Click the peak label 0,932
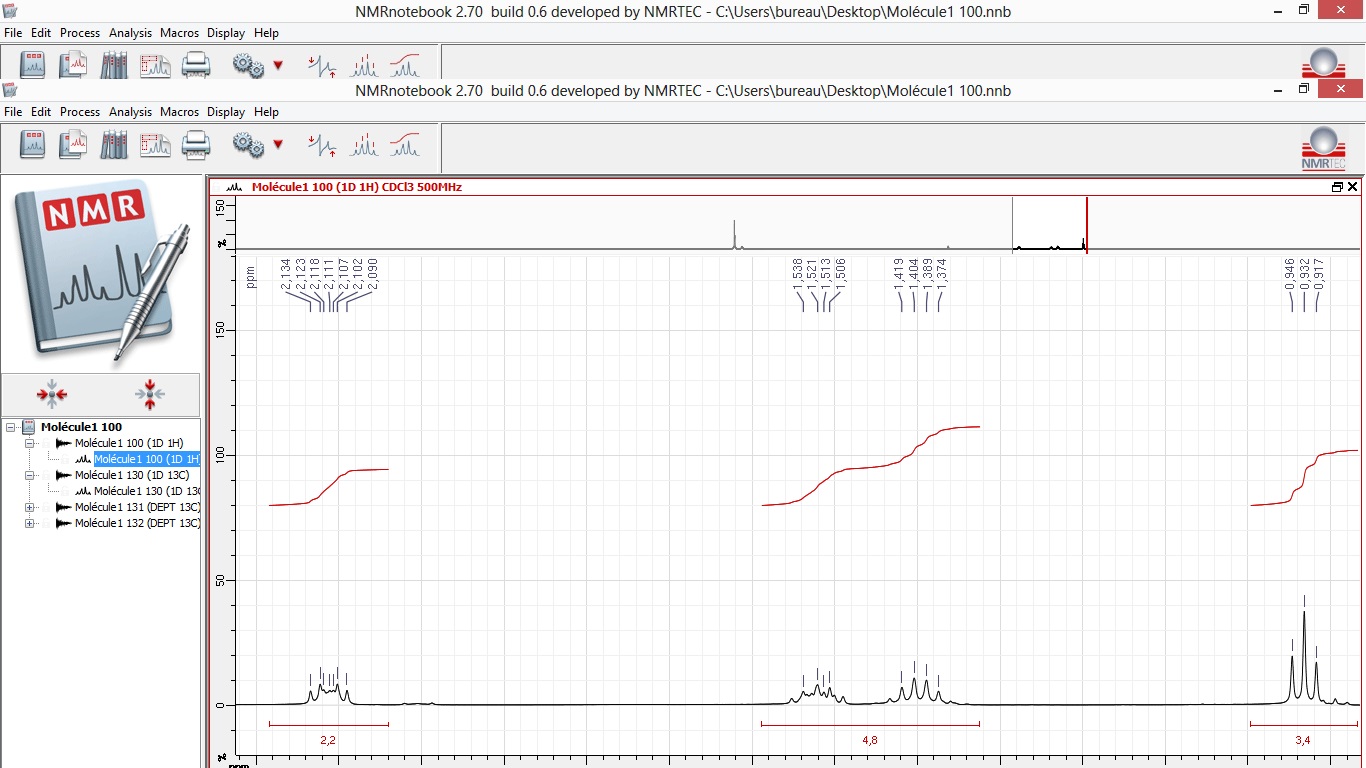This screenshot has height=768, width=1366. 1304,276
